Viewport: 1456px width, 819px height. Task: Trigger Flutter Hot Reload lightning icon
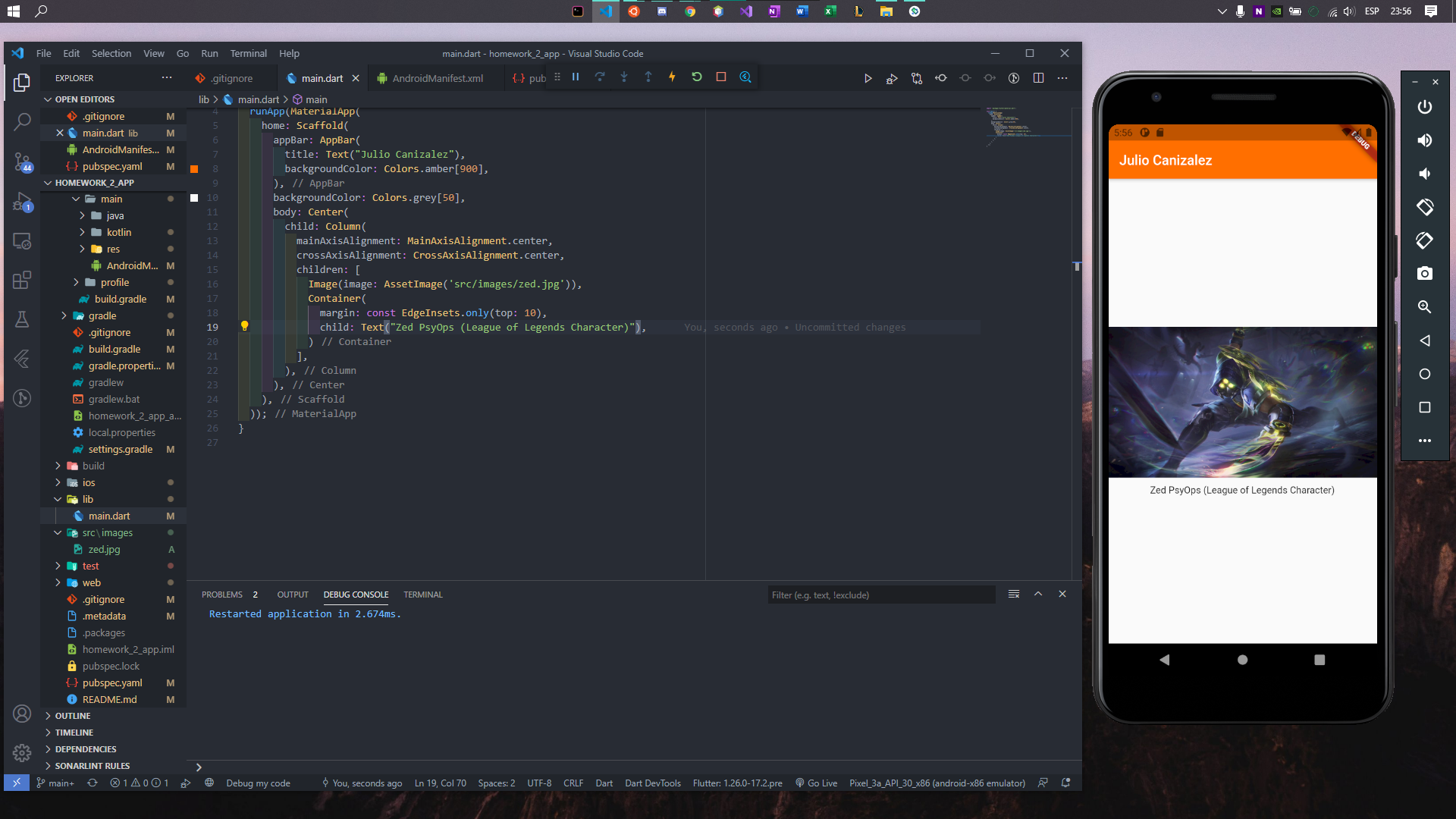672,77
